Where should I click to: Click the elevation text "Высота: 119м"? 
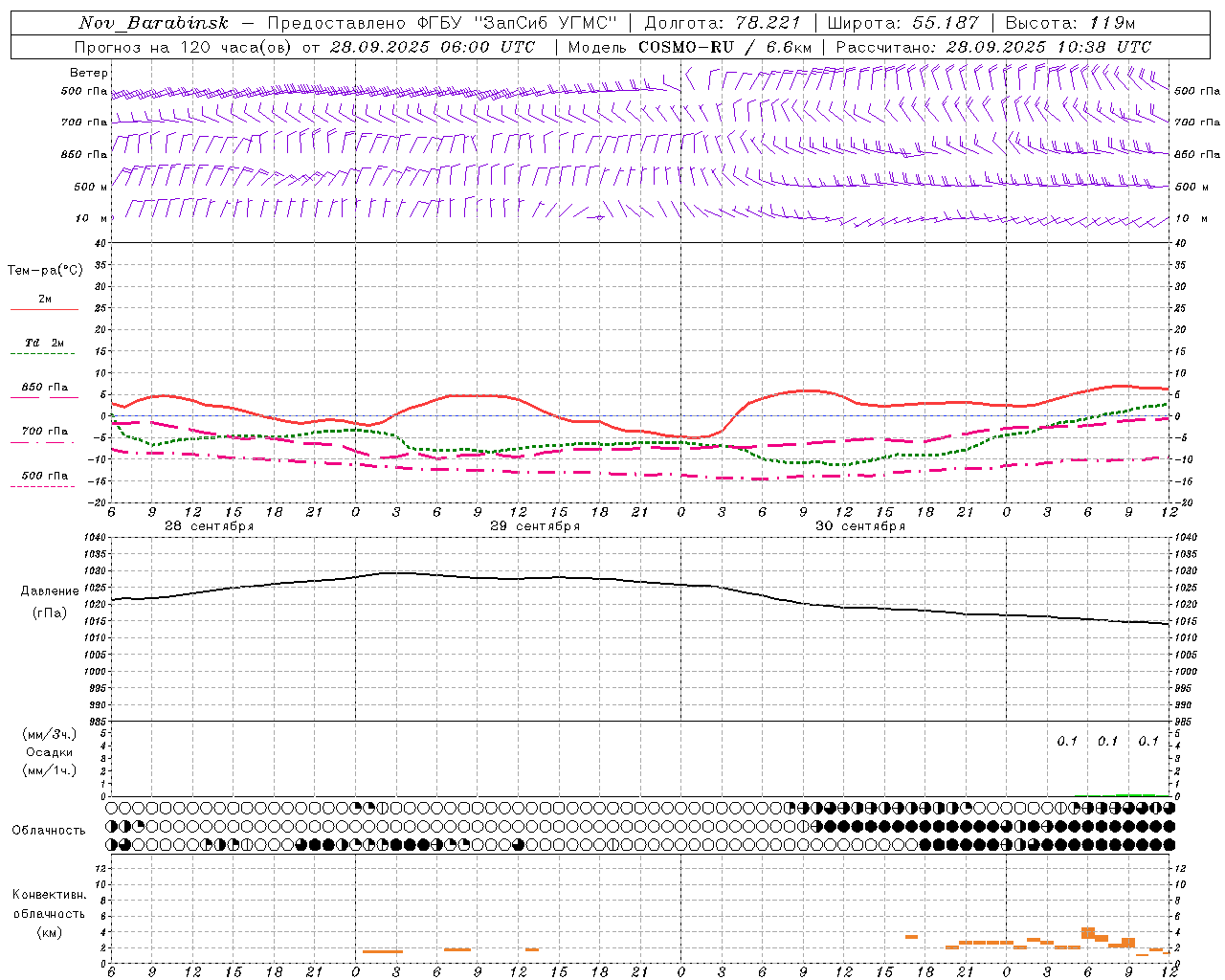[x=1070, y=23]
